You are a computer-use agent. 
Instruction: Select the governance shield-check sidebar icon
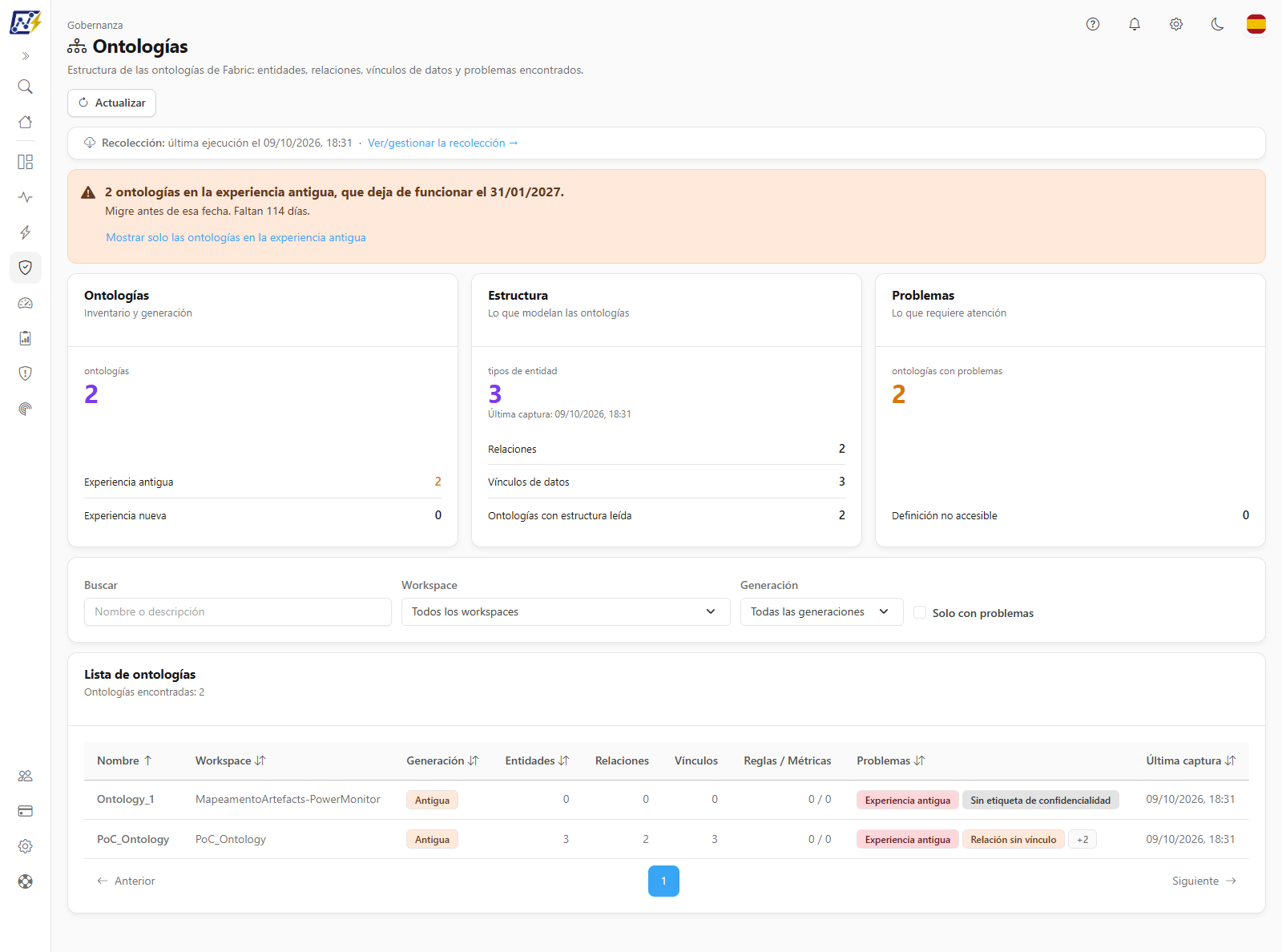click(26, 268)
